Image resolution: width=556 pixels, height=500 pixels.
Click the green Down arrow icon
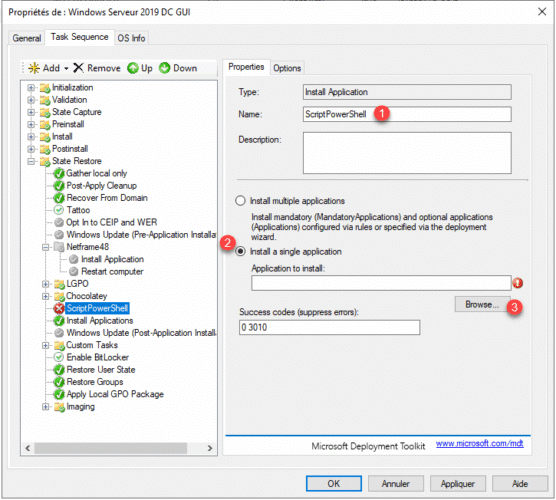[165, 68]
